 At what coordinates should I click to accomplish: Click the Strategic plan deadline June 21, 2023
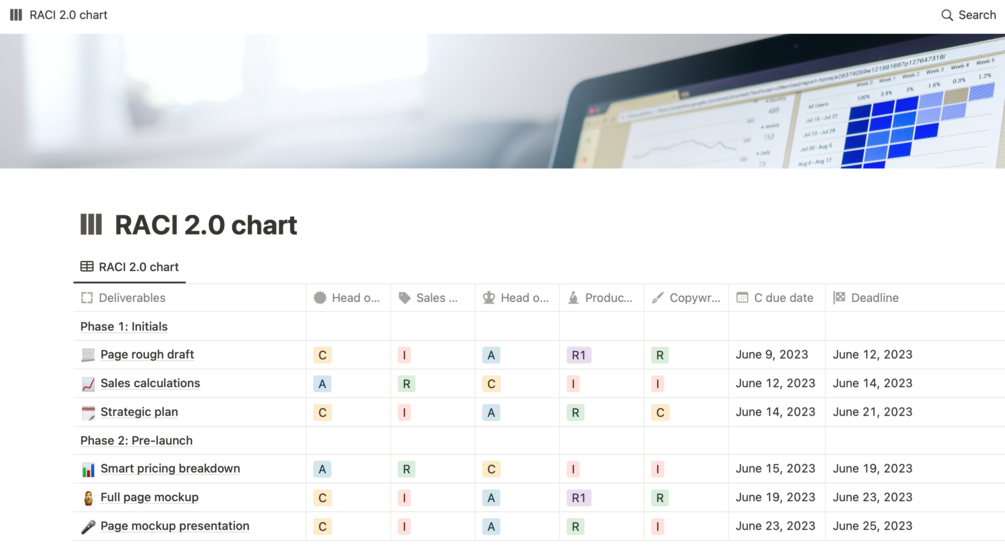coord(872,412)
